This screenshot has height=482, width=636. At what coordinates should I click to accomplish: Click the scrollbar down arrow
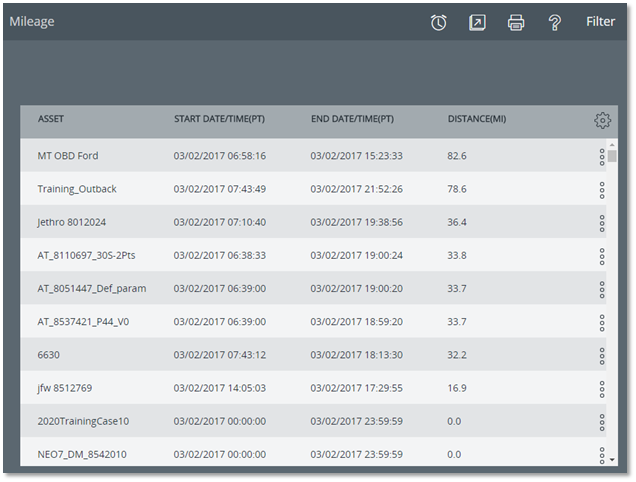click(x=612, y=460)
